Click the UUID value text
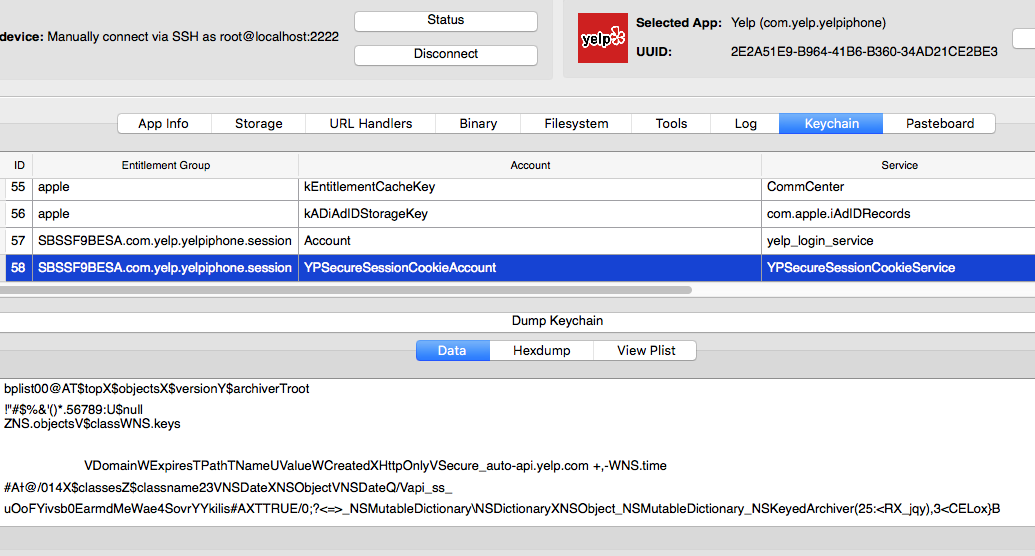 (863, 52)
